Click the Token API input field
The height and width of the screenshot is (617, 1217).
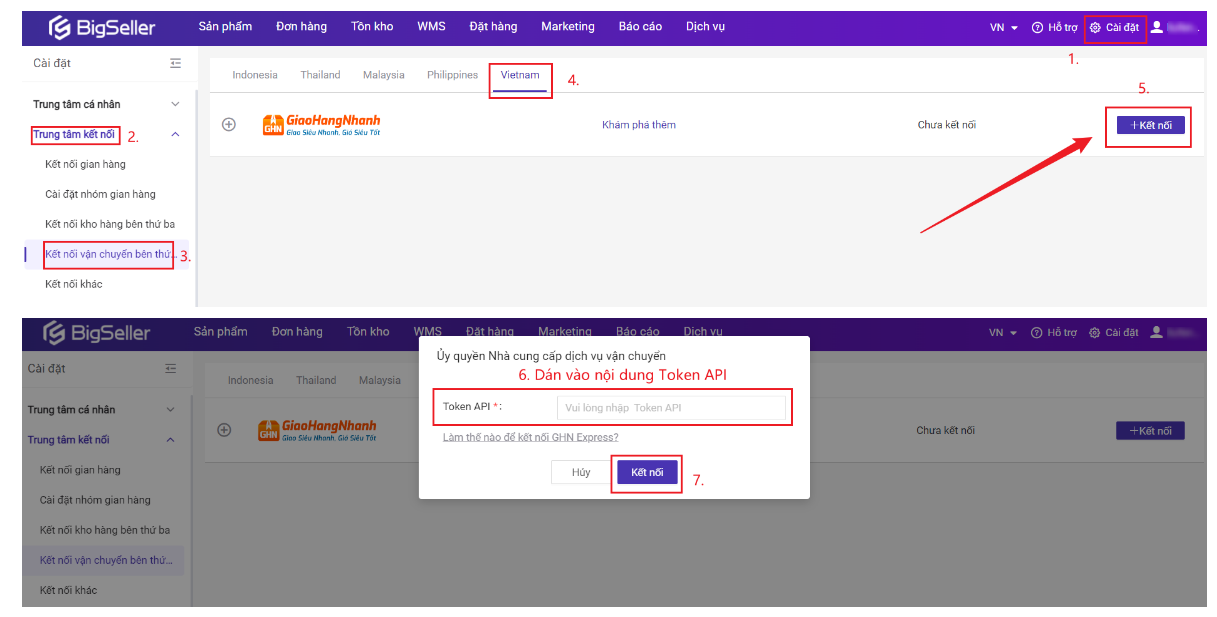(670, 408)
